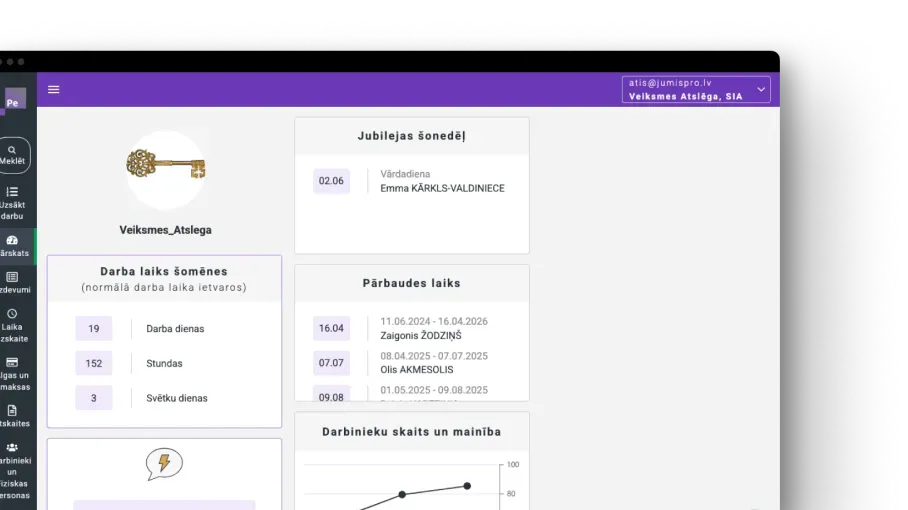908x510 pixels.
Task: Click the 16.04 date badge
Action: pyautogui.click(x=331, y=329)
